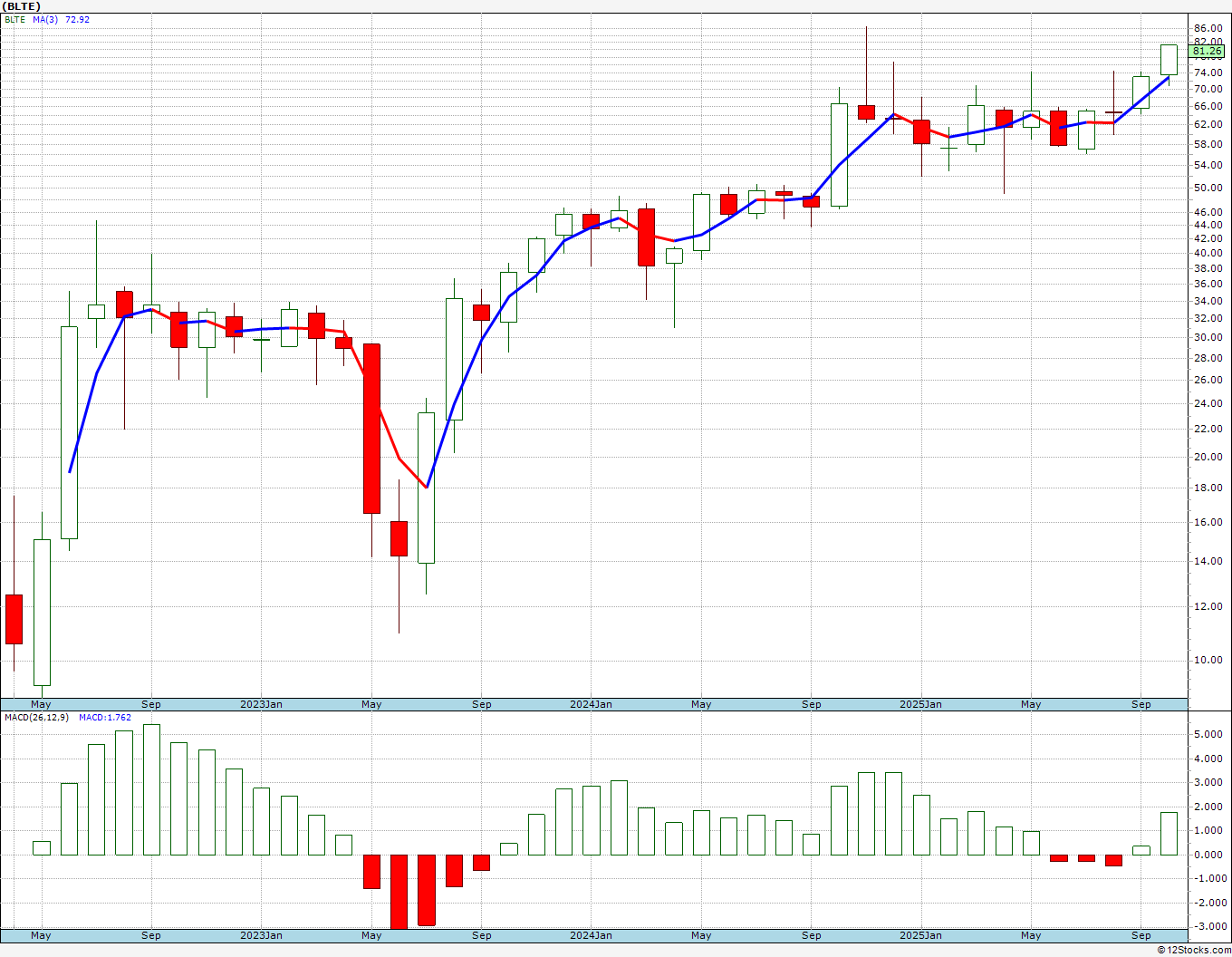Click the 5.000 MACD axis label

click(1209, 735)
